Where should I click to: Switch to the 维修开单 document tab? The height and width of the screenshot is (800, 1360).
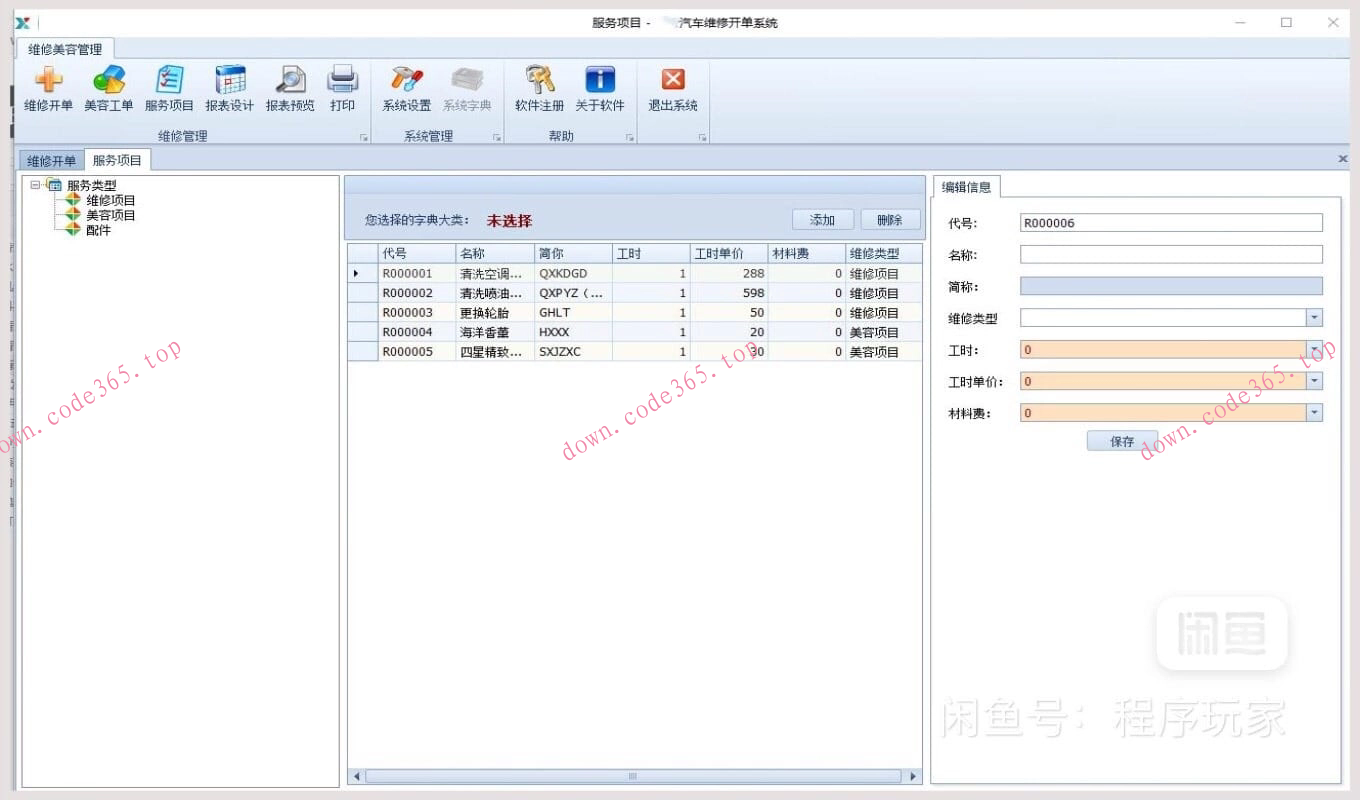51,161
